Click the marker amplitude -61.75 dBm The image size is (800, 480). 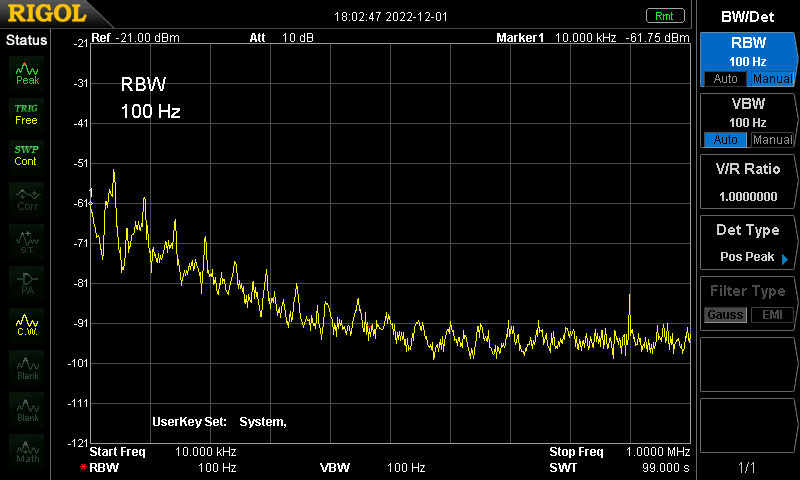point(657,38)
